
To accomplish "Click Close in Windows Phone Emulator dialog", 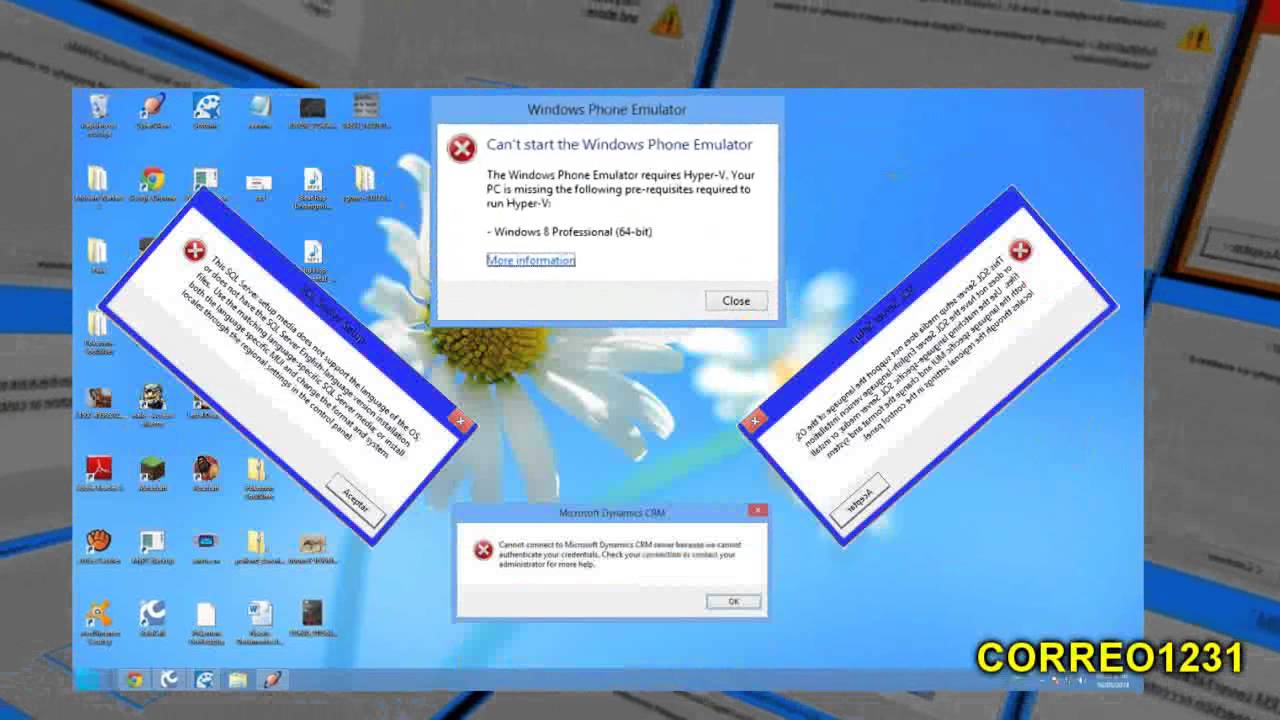I will click(x=736, y=300).
